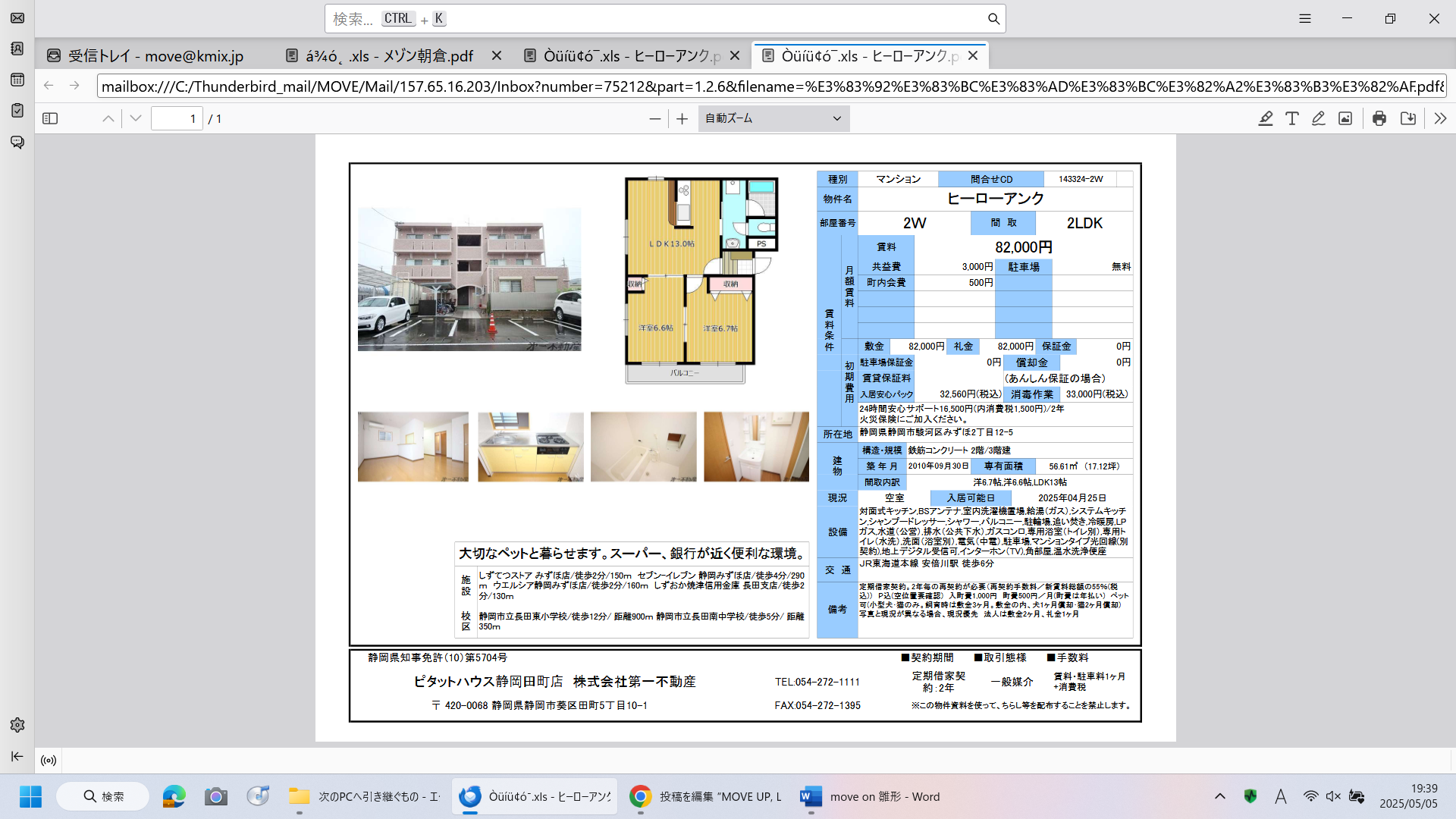The width and height of the screenshot is (1456, 819).
Task: Select the draw pencil tool
Action: coord(1318,118)
